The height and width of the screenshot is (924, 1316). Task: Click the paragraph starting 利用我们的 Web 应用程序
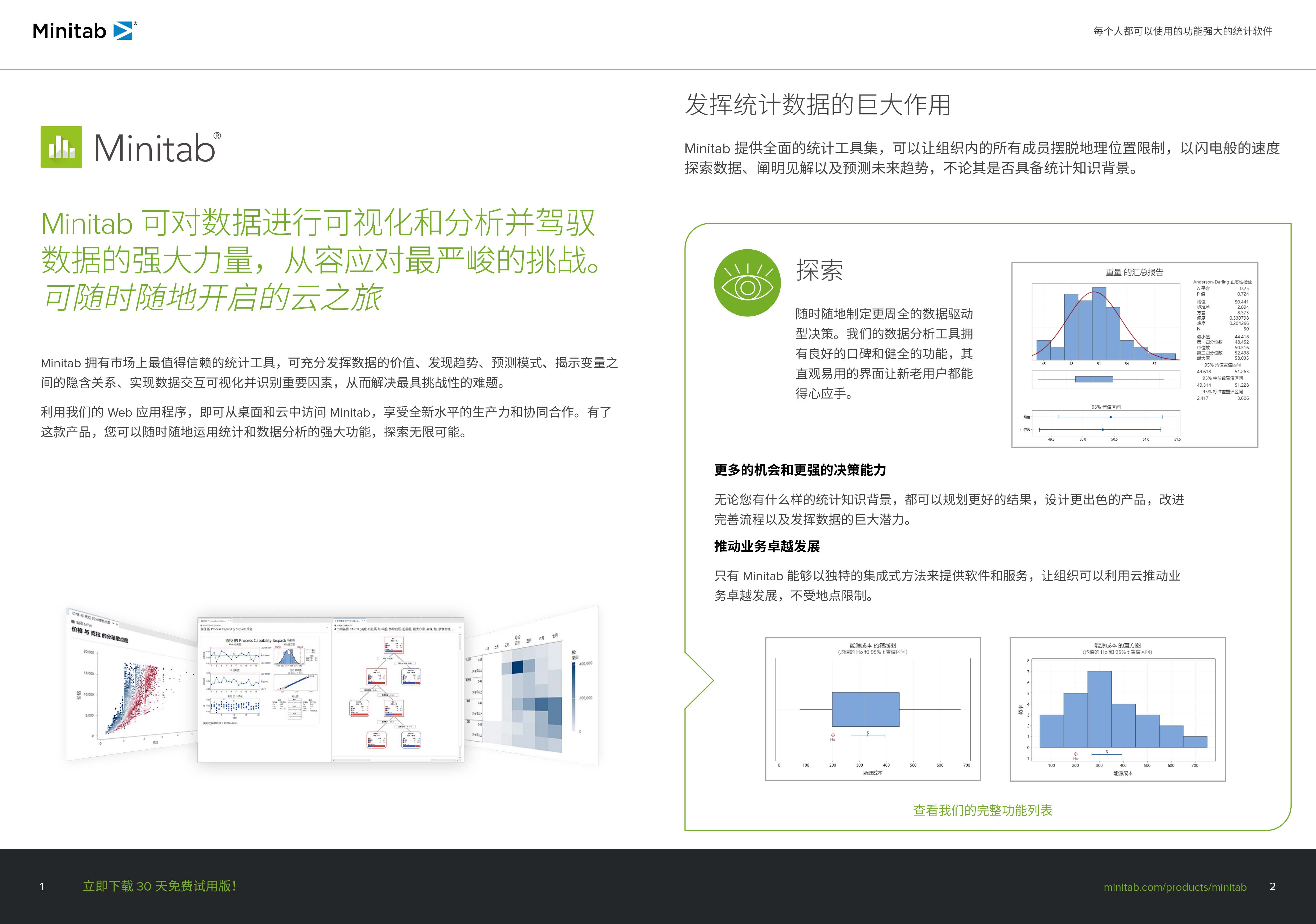coord(326,422)
